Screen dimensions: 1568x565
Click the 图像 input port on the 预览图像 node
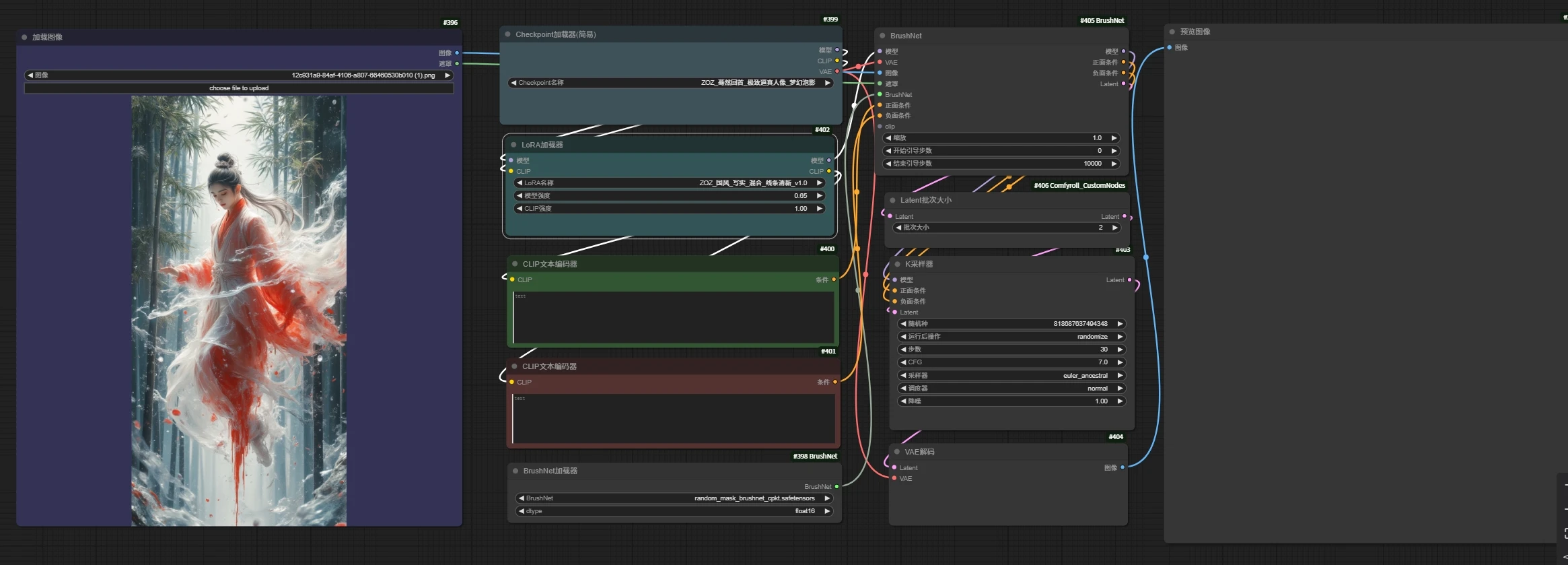1170,48
